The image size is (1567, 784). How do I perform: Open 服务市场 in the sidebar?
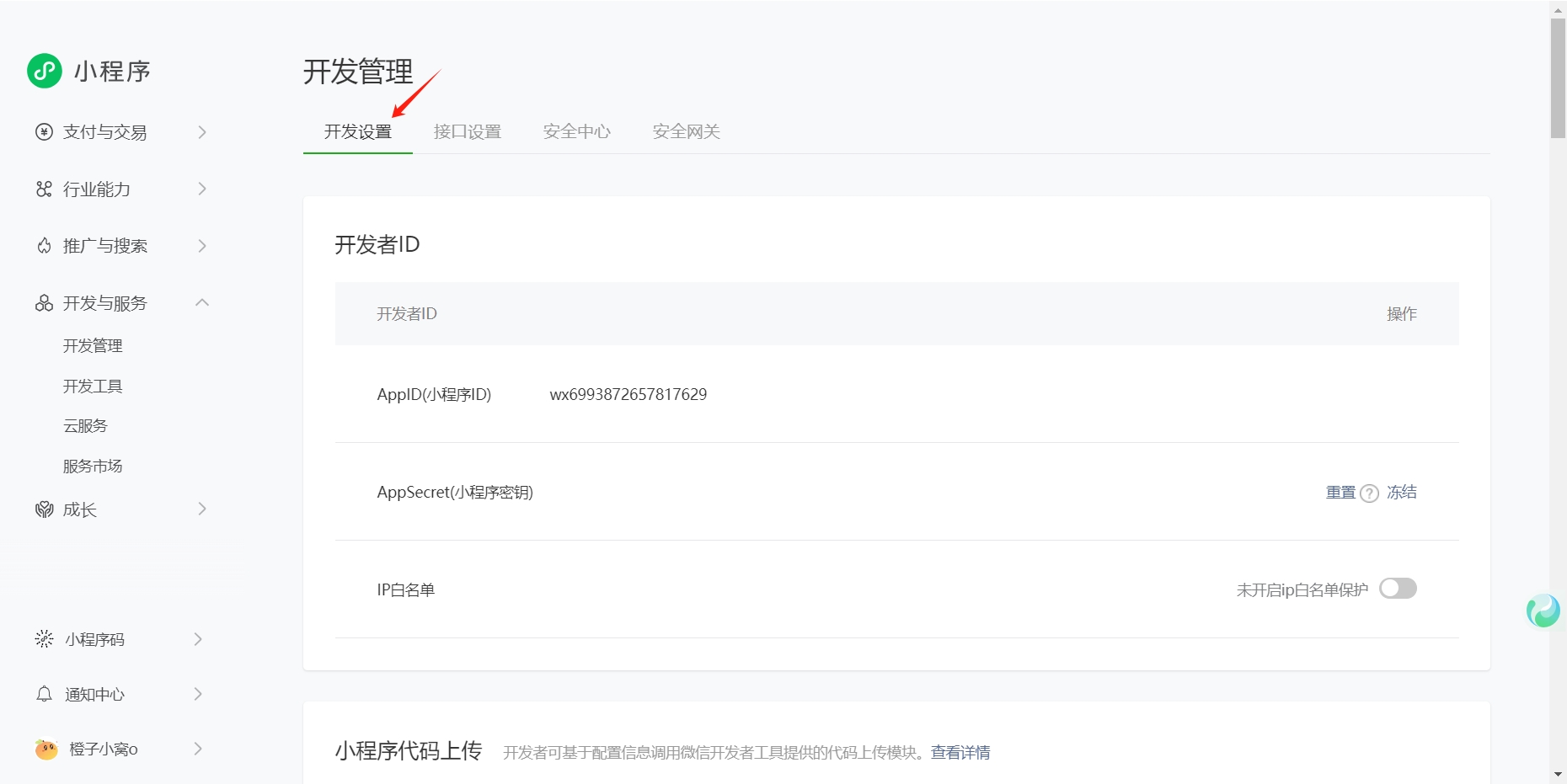pyautogui.click(x=93, y=466)
